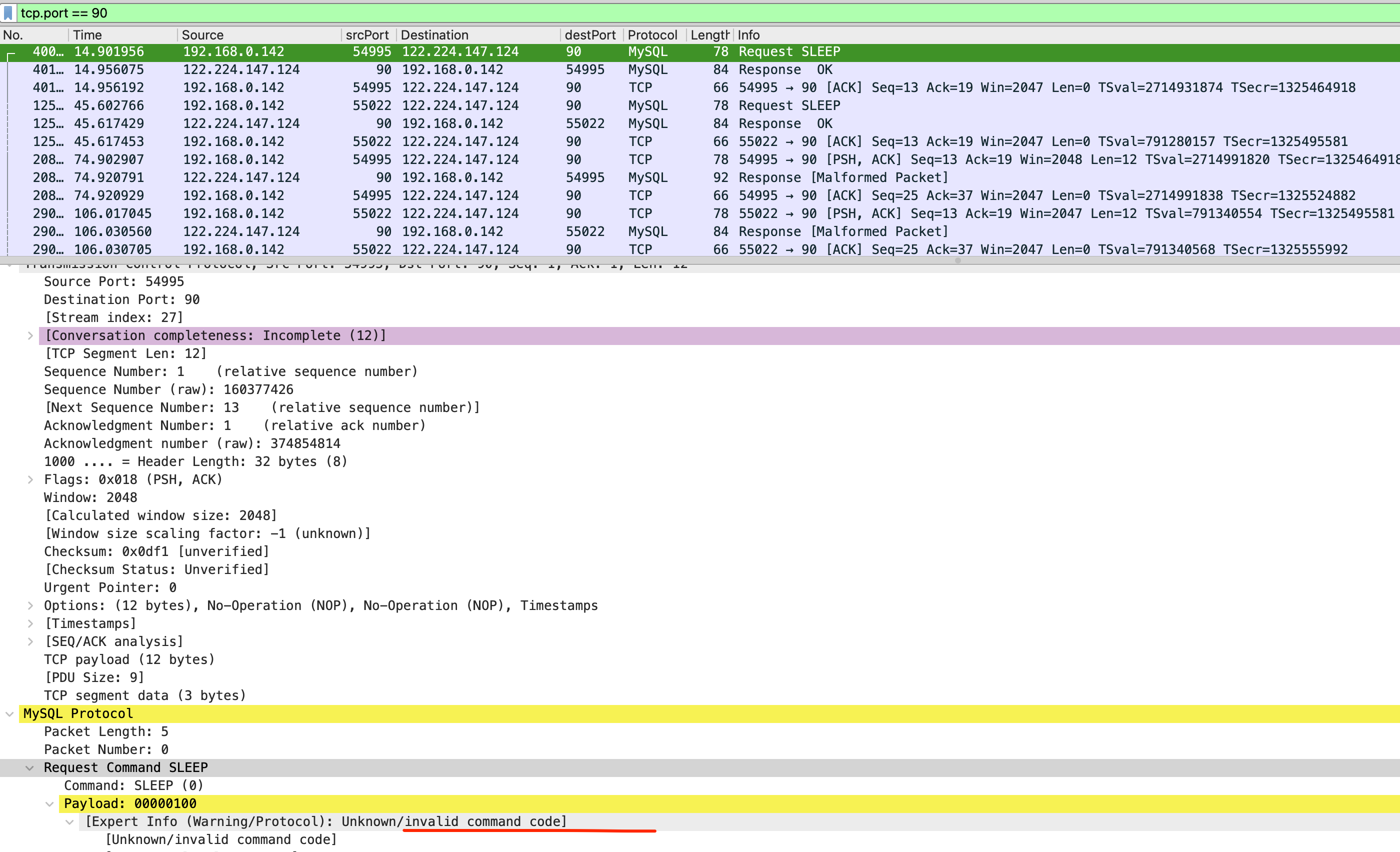1400x852 pixels.
Task: Select the Response OK packet at 14.956075
Action: (700, 70)
